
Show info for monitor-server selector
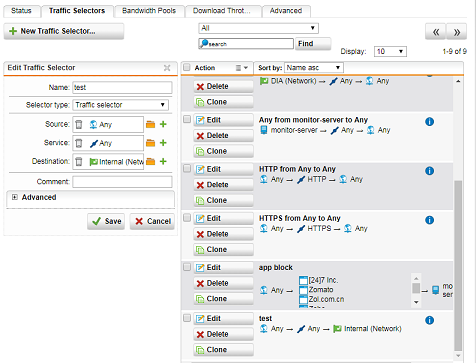coord(430,122)
